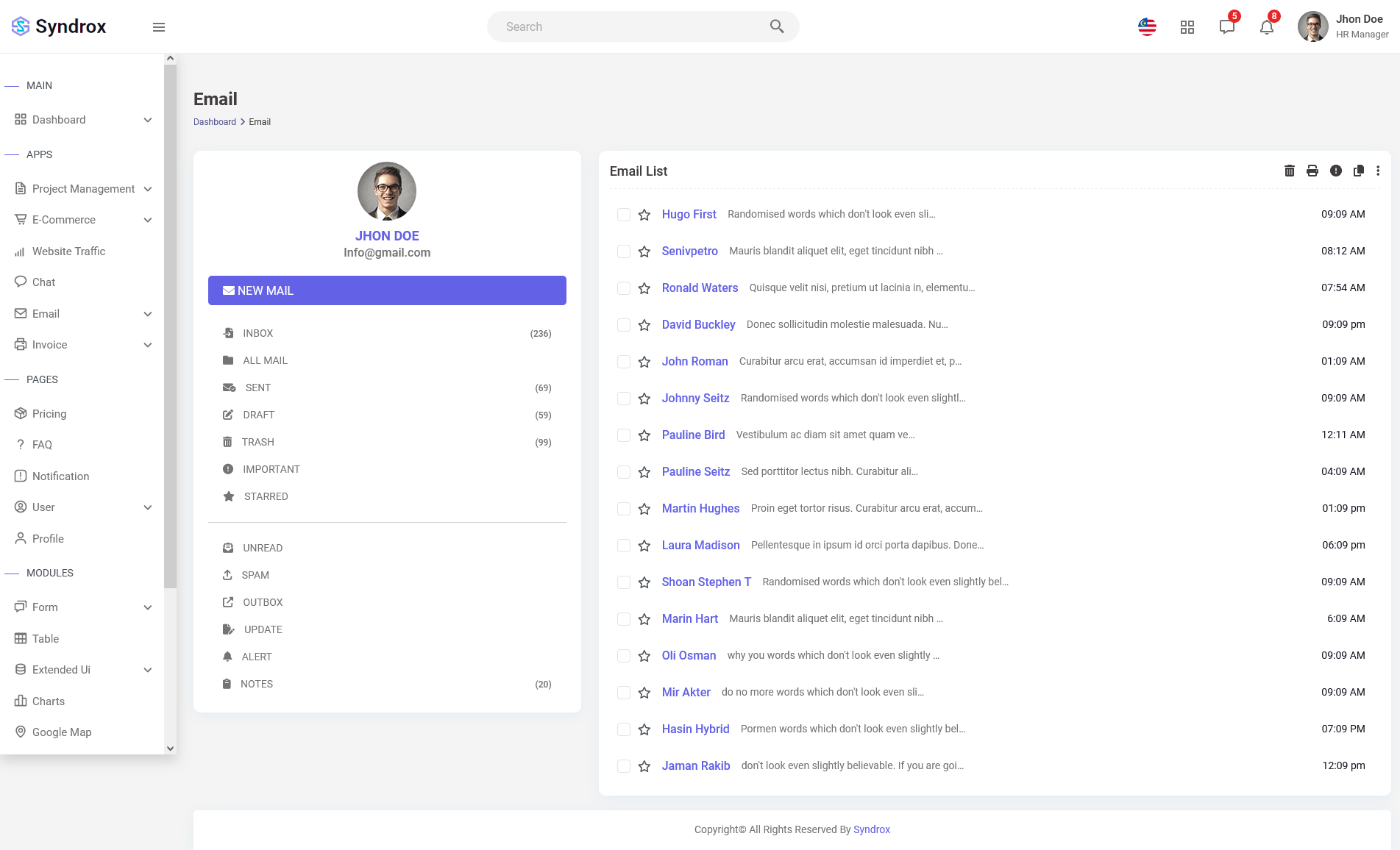Open the Jhon Doe HR Manager profile
The height and width of the screenshot is (850, 1400).
[x=1343, y=26]
